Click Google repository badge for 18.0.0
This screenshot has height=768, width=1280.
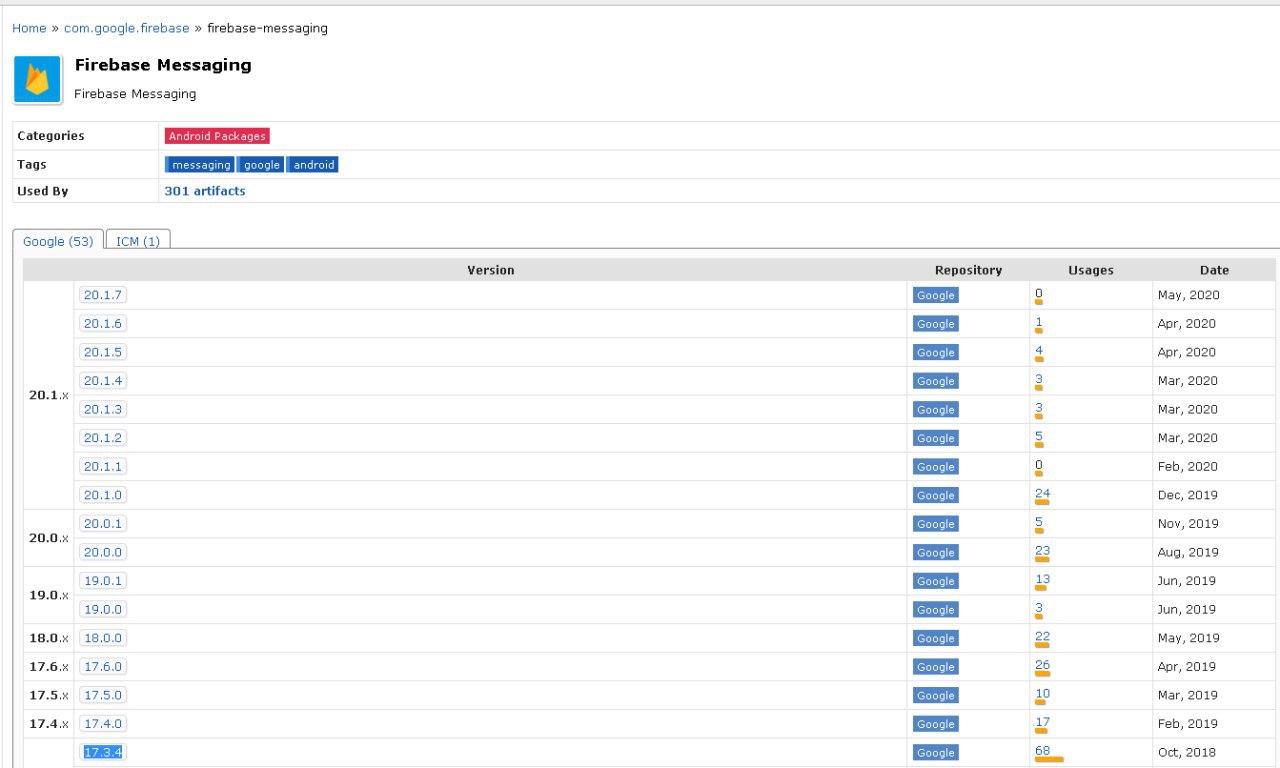(935, 638)
